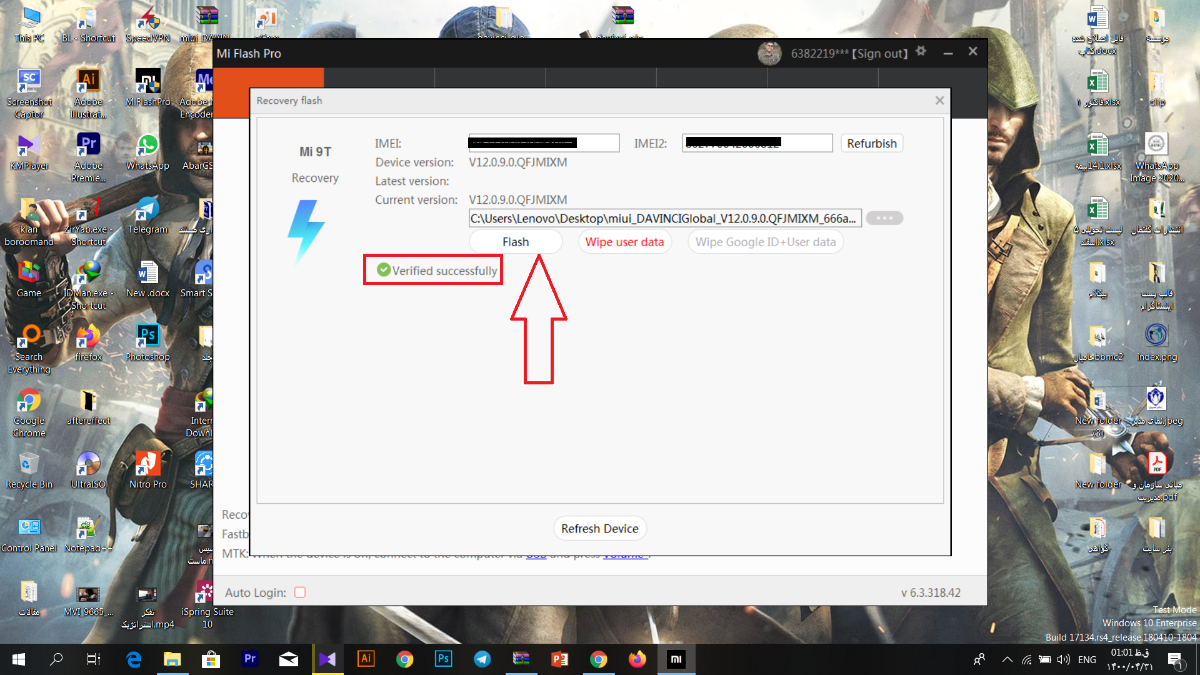
Task: Click the 'V12.0.9.0.QFJMIXM' device version value
Action: click(518, 162)
